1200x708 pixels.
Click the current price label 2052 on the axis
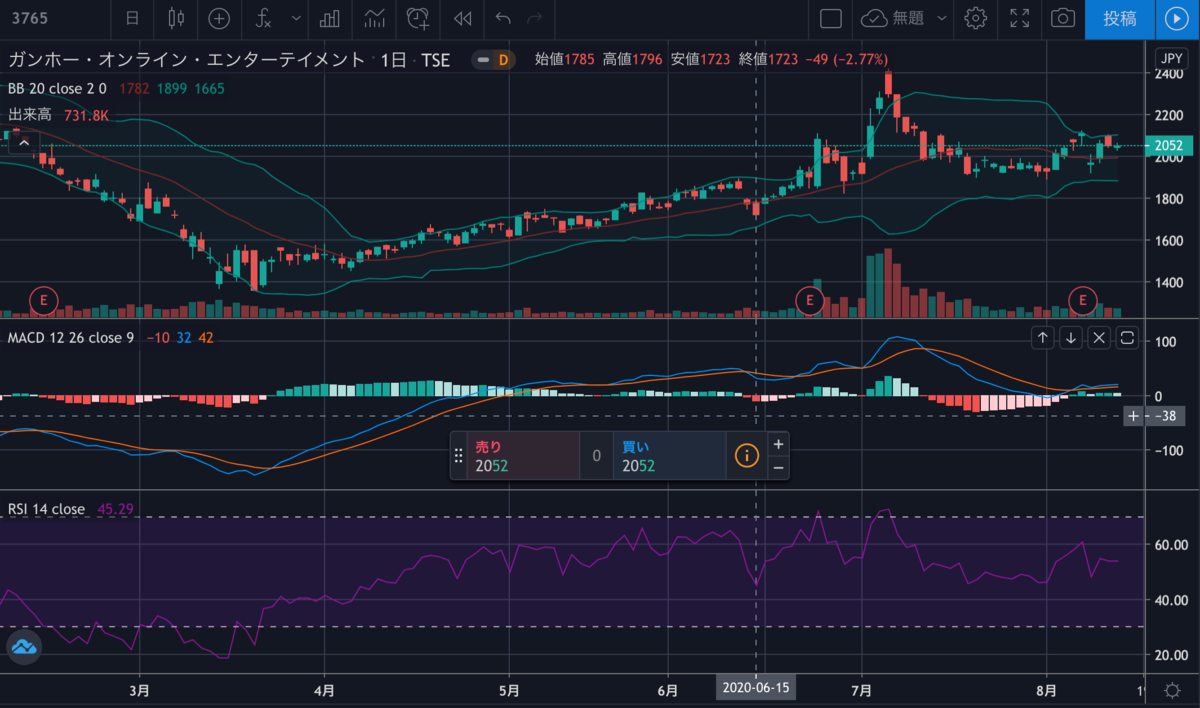pos(1168,146)
